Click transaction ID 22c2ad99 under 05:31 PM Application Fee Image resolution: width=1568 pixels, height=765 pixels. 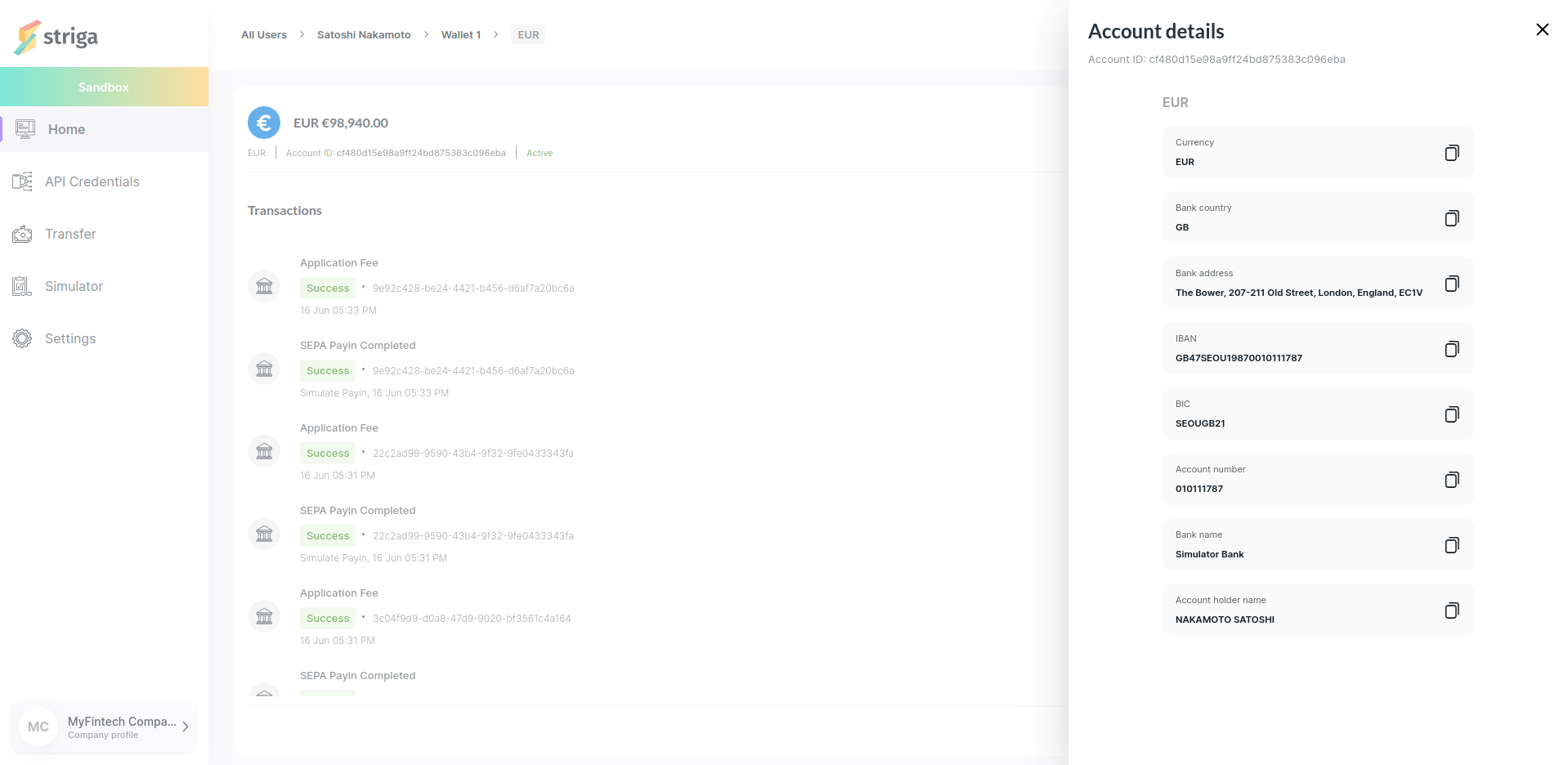point(473,454)
